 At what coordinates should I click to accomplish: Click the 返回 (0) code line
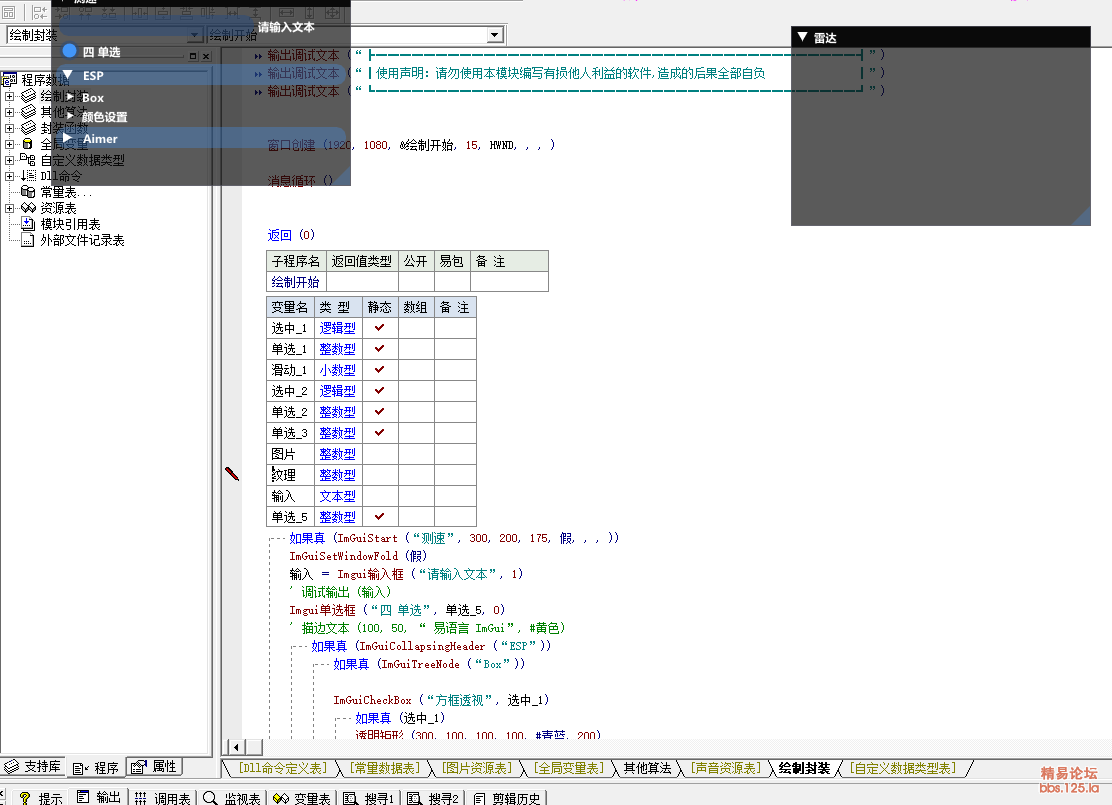tap(291, 235)
